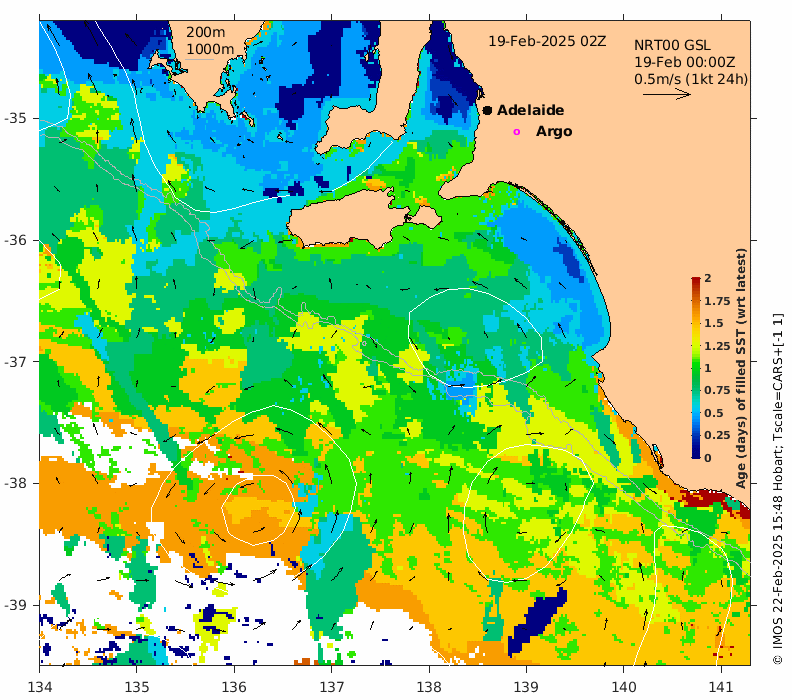Click the NRT00 GSL label text
This screenshot has height=700, width=792.
pos(672,45)
